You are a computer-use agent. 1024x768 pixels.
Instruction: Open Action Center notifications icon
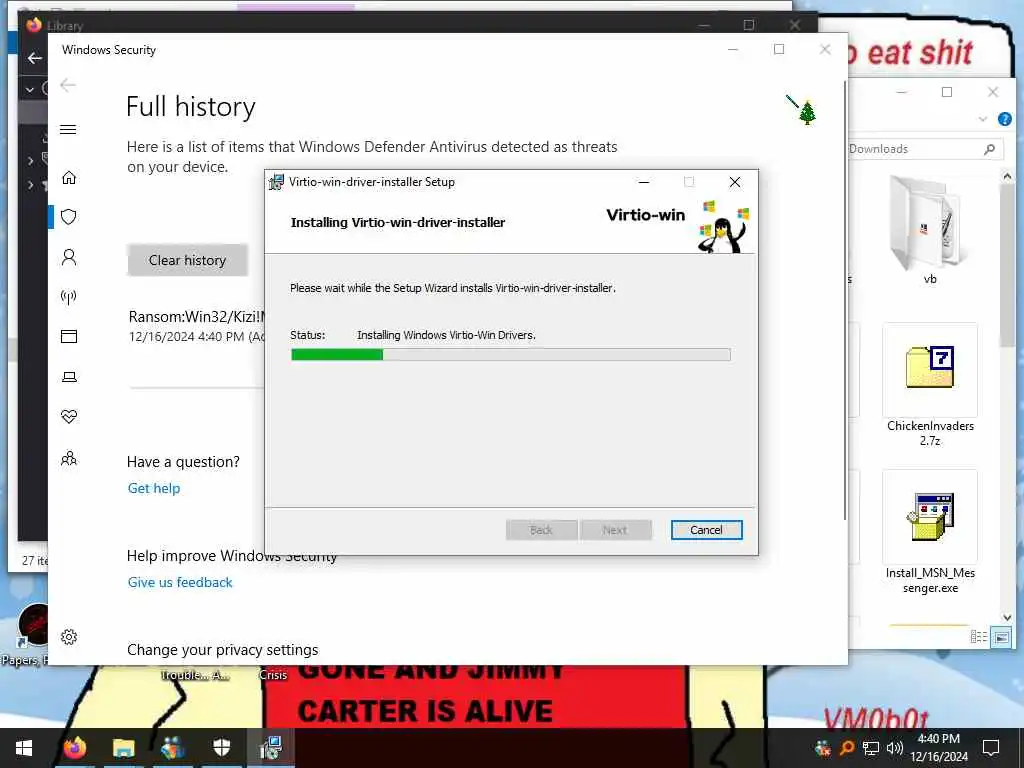991,748
